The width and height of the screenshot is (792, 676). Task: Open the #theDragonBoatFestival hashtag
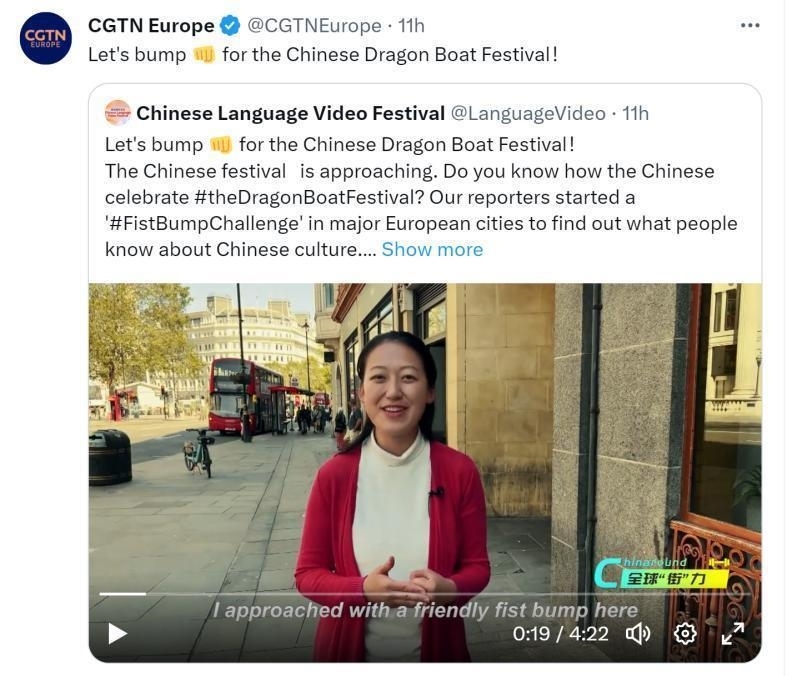pyautogui.click(x=309, y=197)
